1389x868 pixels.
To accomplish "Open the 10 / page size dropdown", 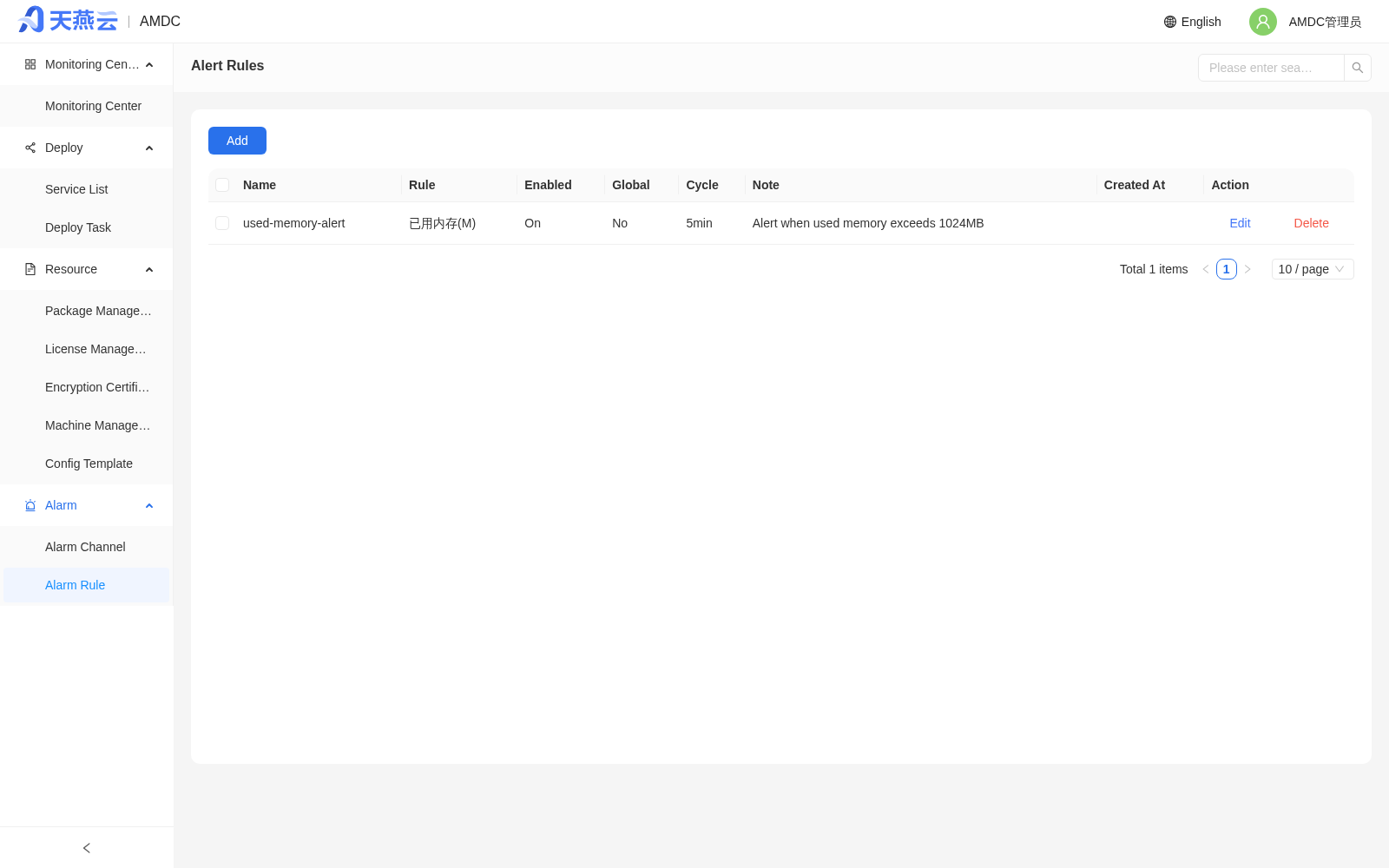I will coord(1313,269).
